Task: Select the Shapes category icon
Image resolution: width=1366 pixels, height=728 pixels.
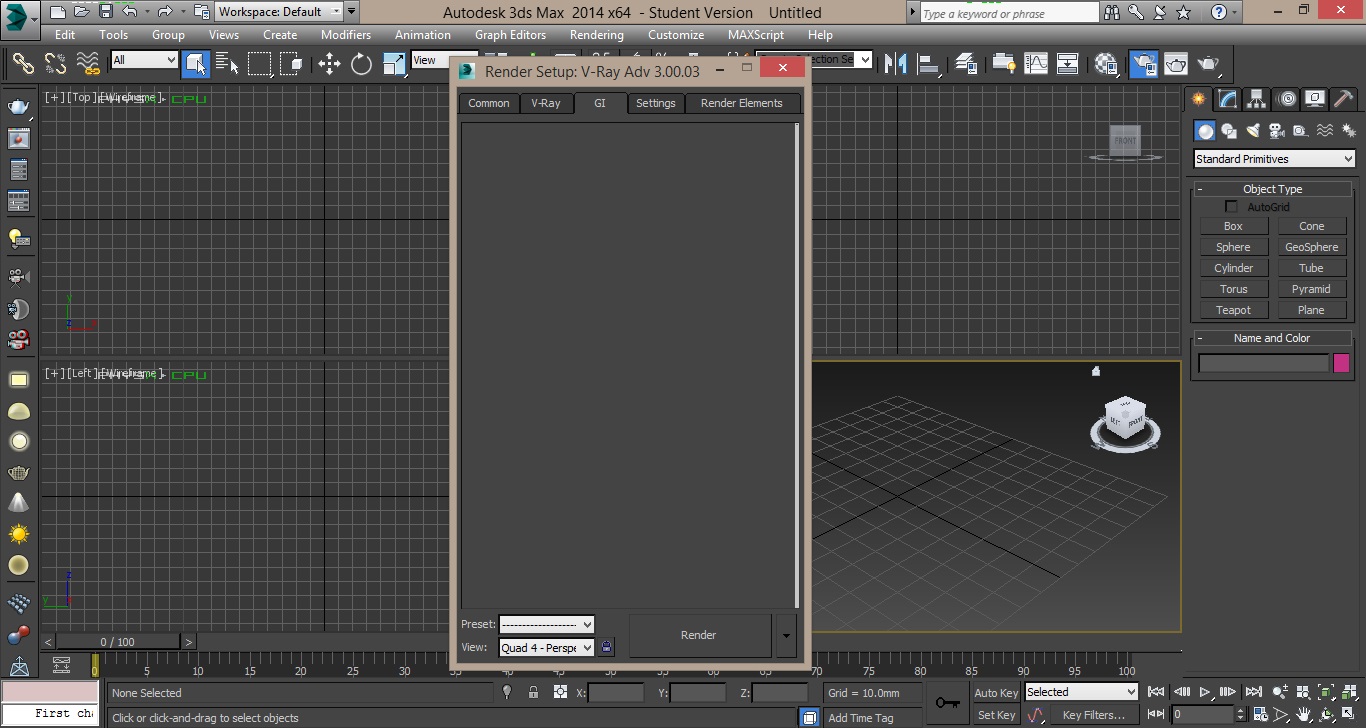Action: pyautogui.click(x=1229, y=131)
